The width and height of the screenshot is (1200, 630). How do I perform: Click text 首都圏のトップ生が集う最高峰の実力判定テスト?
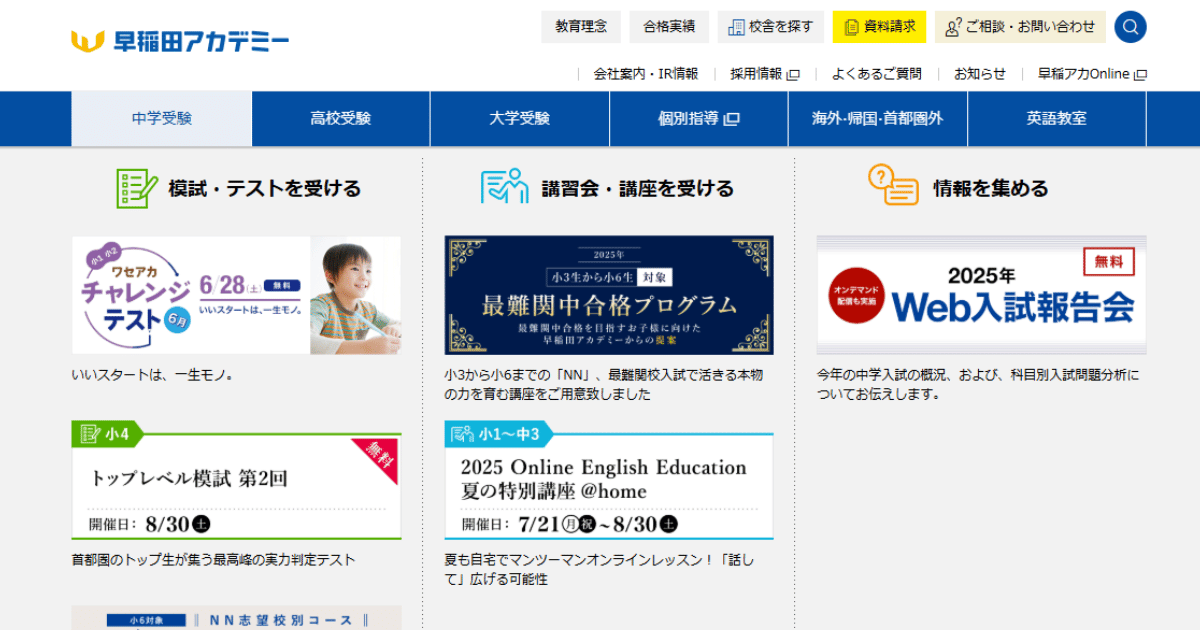[x=213, y=560]
